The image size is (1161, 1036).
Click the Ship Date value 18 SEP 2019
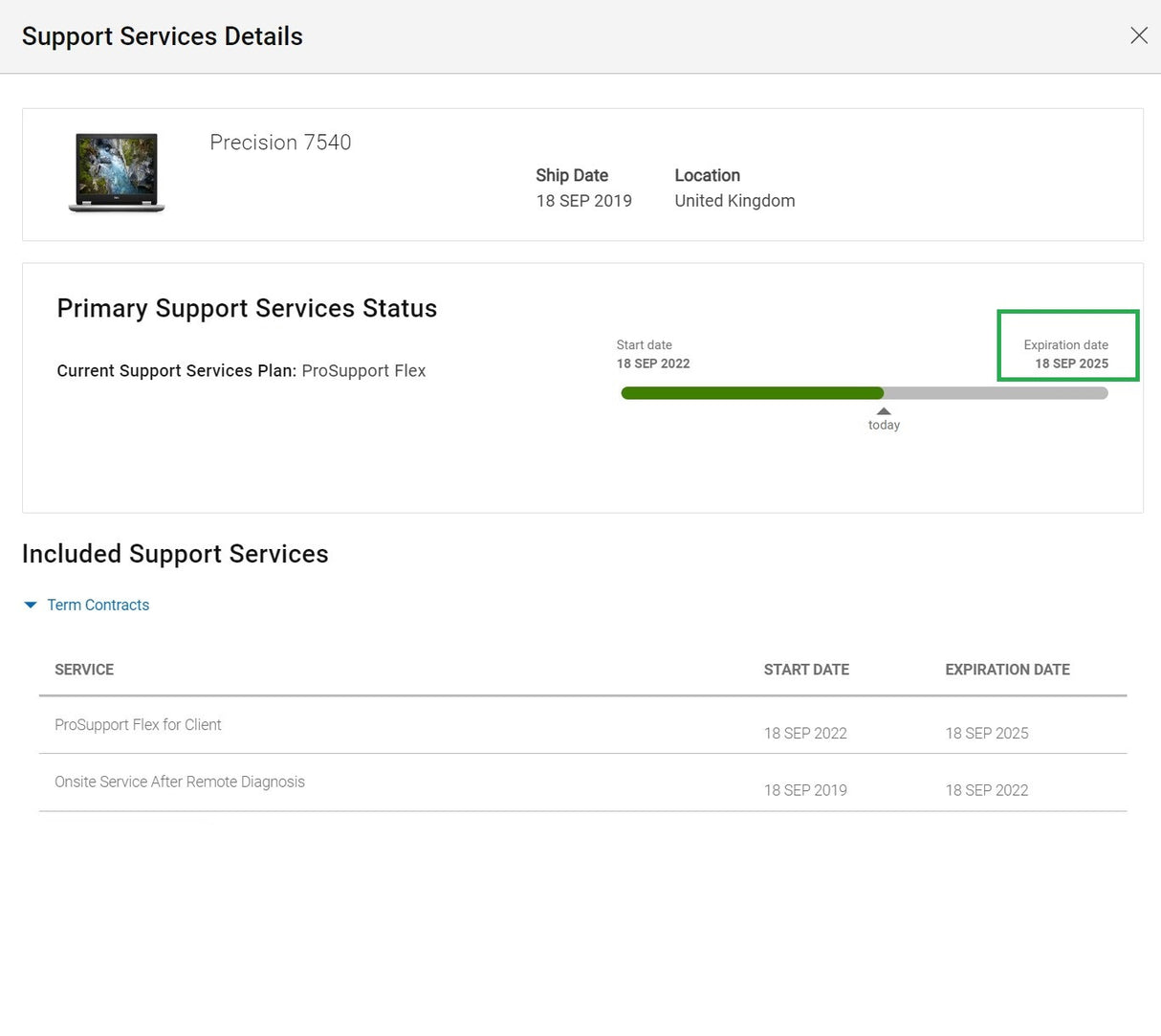[583, 201]
